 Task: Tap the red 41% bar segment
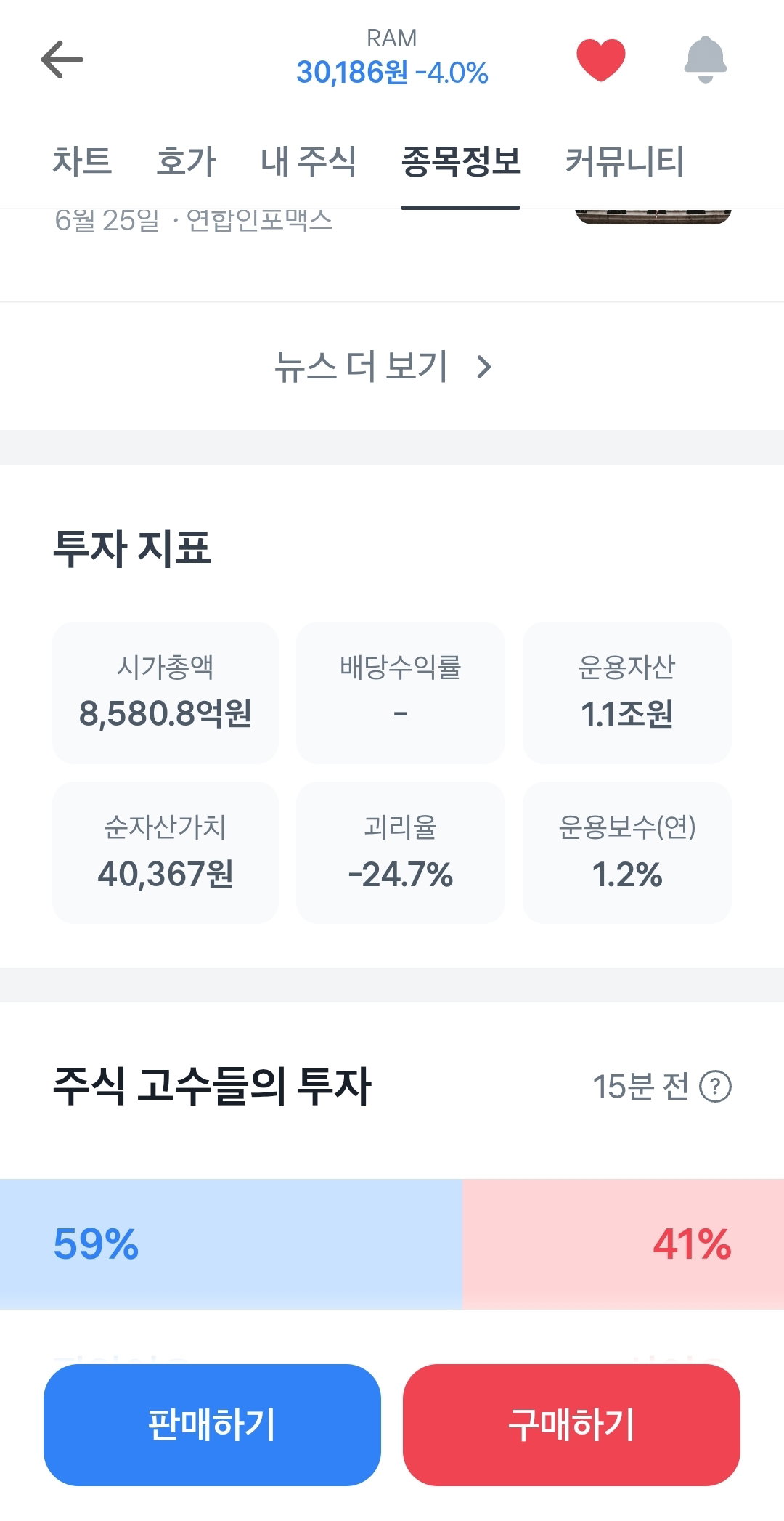pyautogui.click(x=623, y=1244)
